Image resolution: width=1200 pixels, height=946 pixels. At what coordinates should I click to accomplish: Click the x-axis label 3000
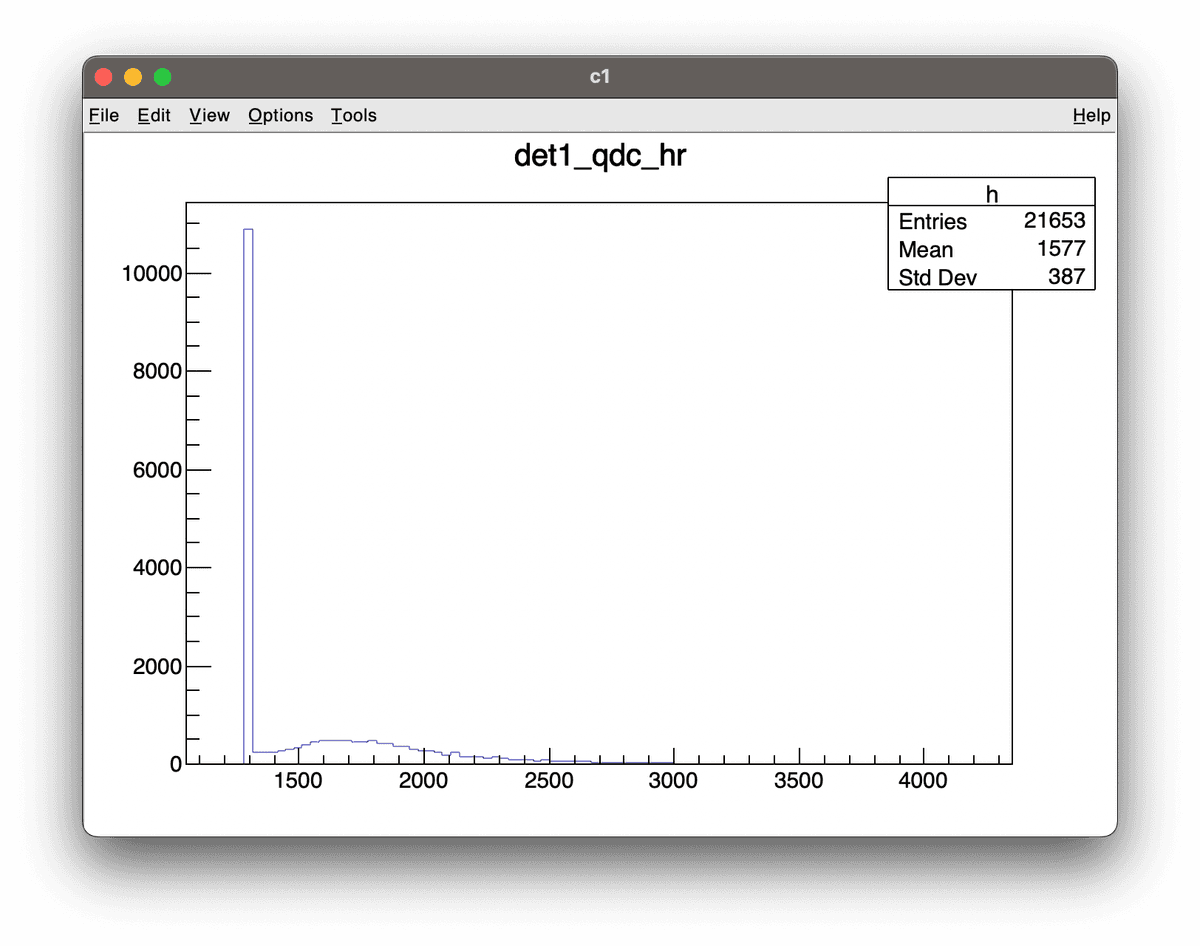pos(673,781)
